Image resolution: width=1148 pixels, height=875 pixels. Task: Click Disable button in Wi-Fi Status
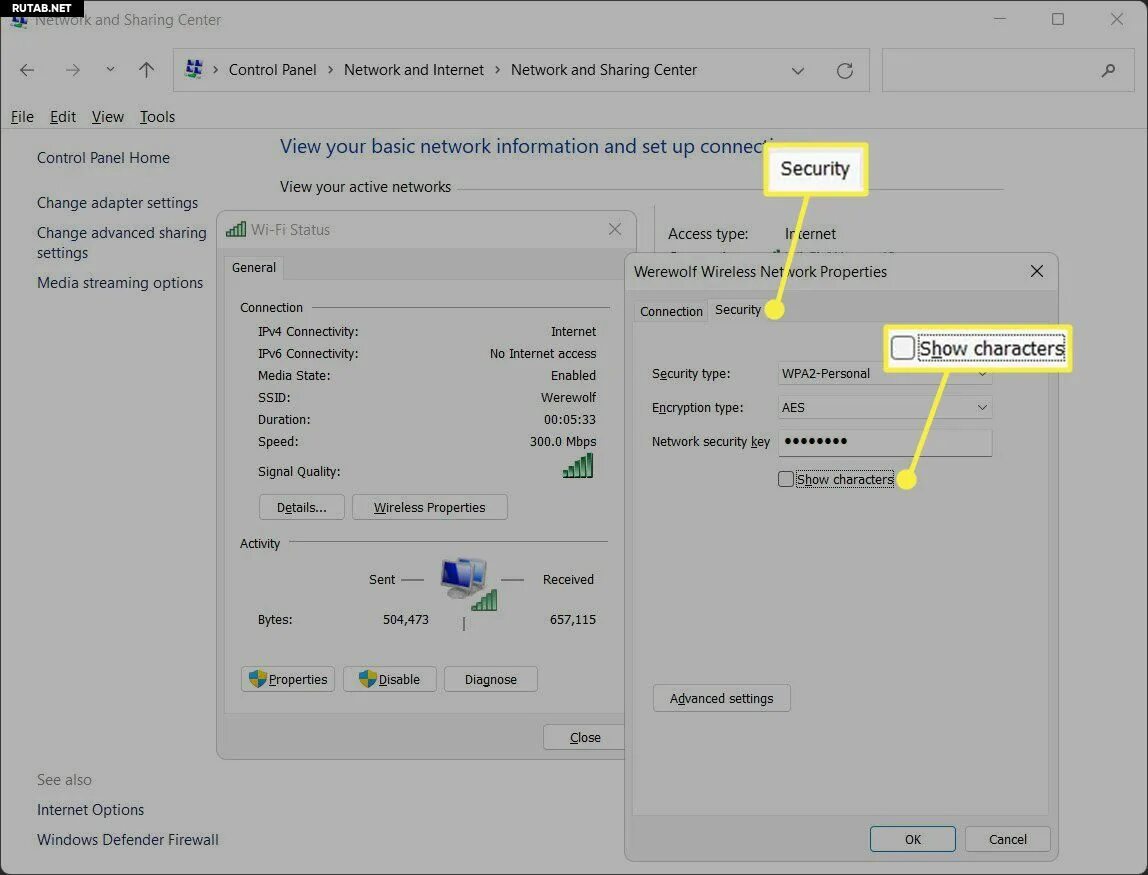pyautogui.click(x=390, y=679)
